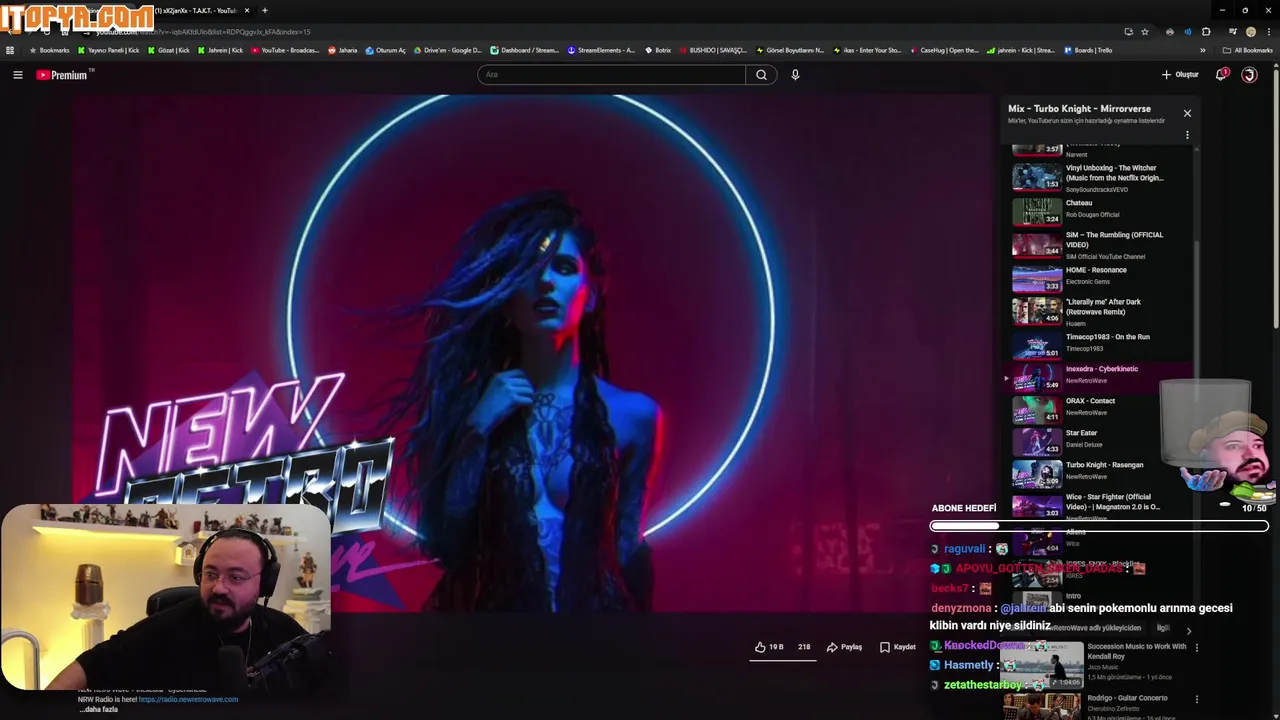Play 'SiM – The Rumbling' playlist item

pyautogui.click(x=1100, y=244)
